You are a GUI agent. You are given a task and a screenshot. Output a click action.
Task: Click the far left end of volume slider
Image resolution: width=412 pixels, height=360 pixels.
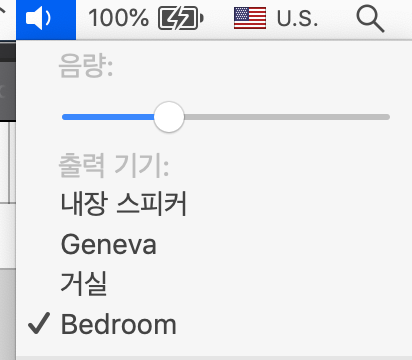65,117
